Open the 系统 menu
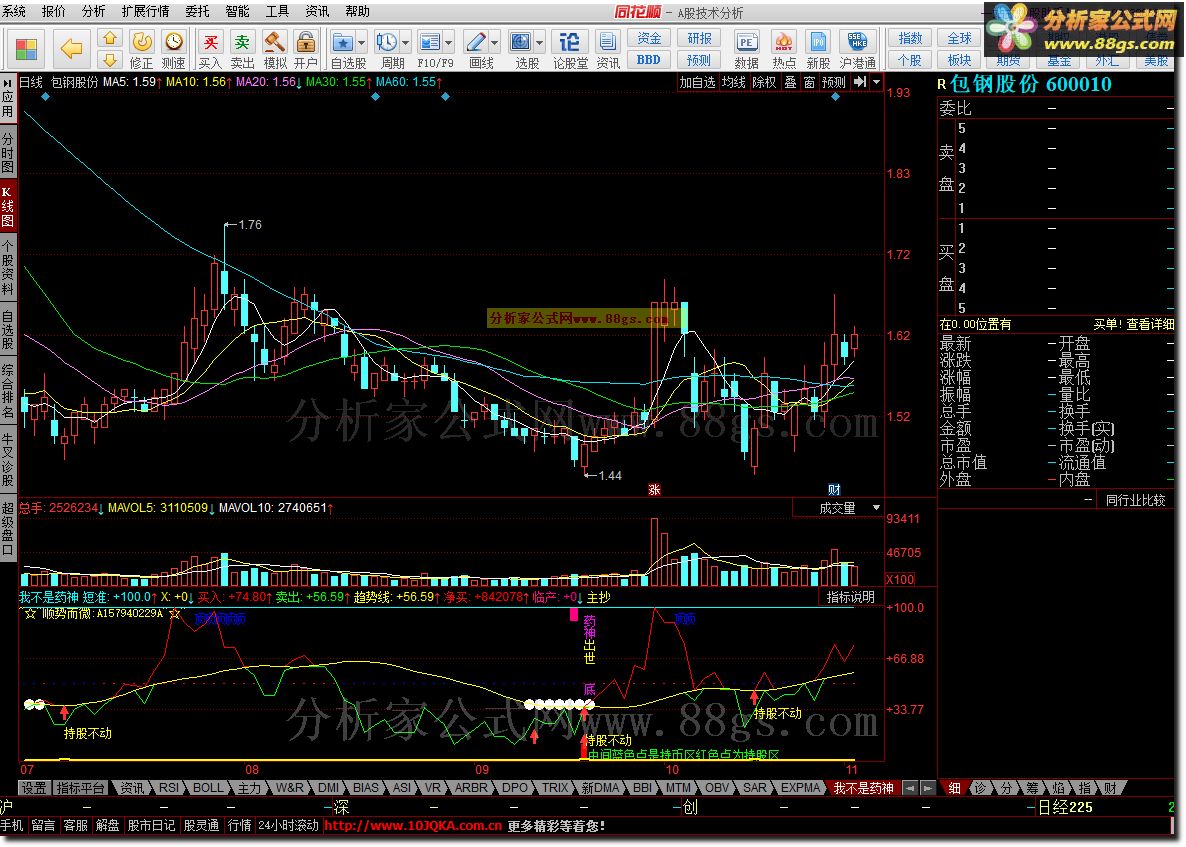Viewport: 1186px width, 847px height. tap(14, 11)
